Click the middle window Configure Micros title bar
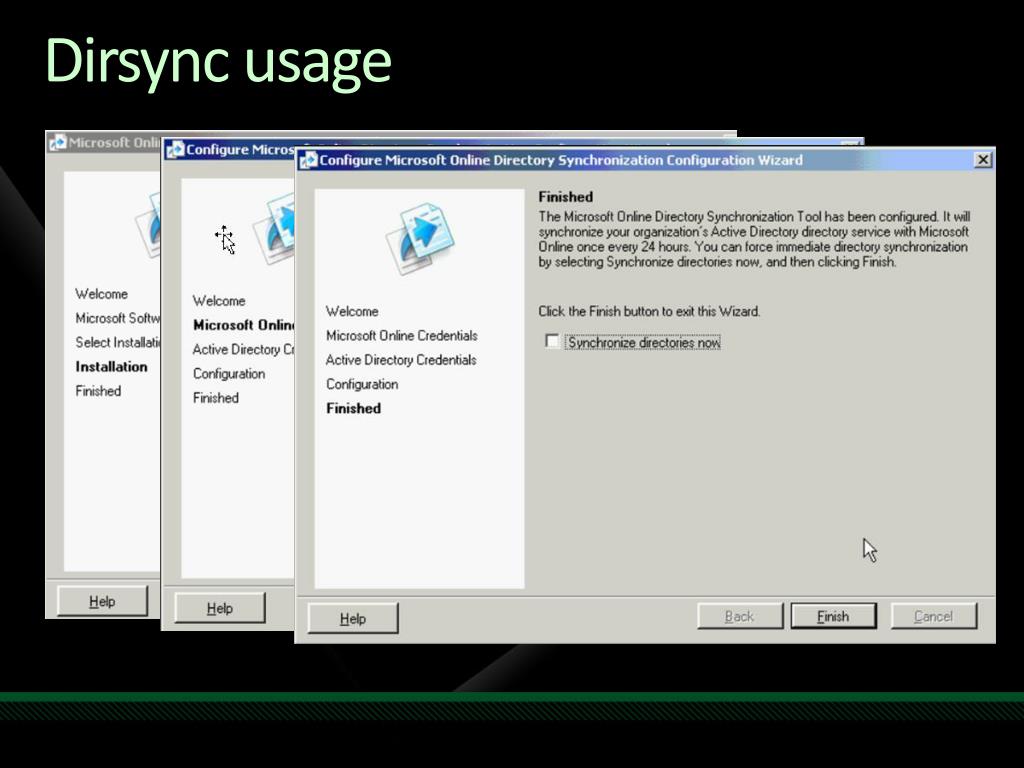1024x768 pixels. (240, 150)
